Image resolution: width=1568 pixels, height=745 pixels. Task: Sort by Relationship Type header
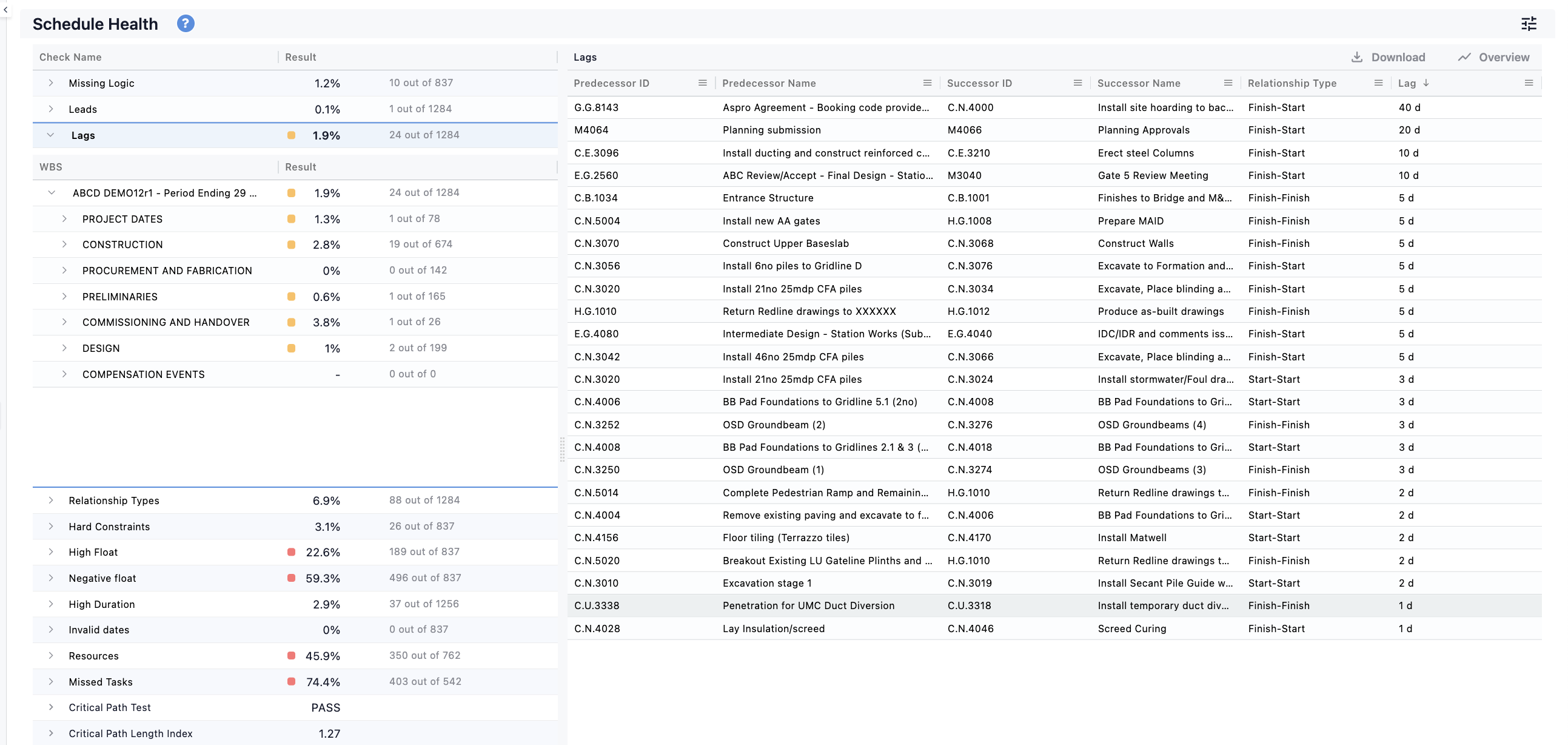pyautogui.click(x=1292, y=83)
